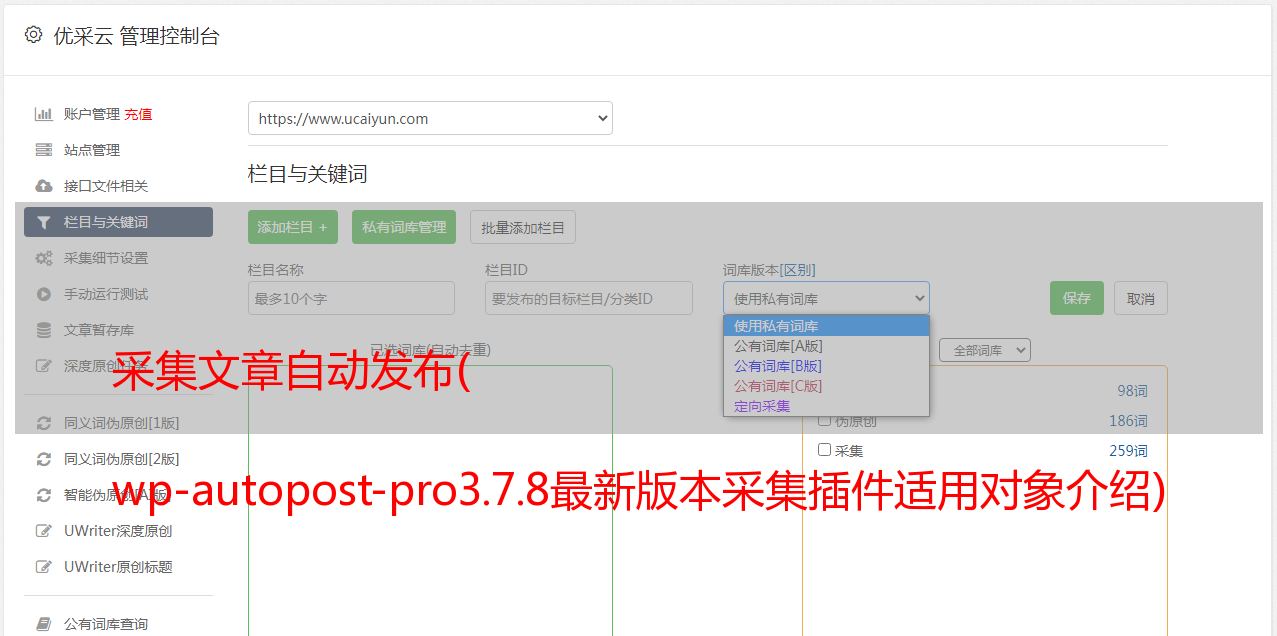Screen dimensions: 1277x636
Task: Open UWriter原创标题 in the sidebar
Action: (118, 567)
